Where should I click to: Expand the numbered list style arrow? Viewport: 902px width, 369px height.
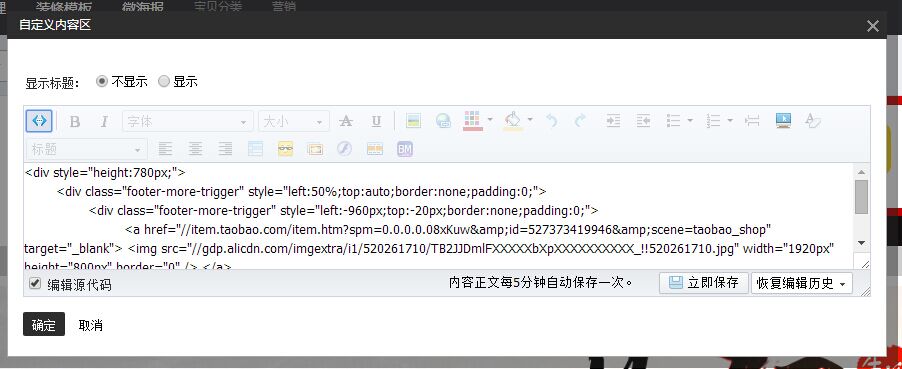(730, 120)
